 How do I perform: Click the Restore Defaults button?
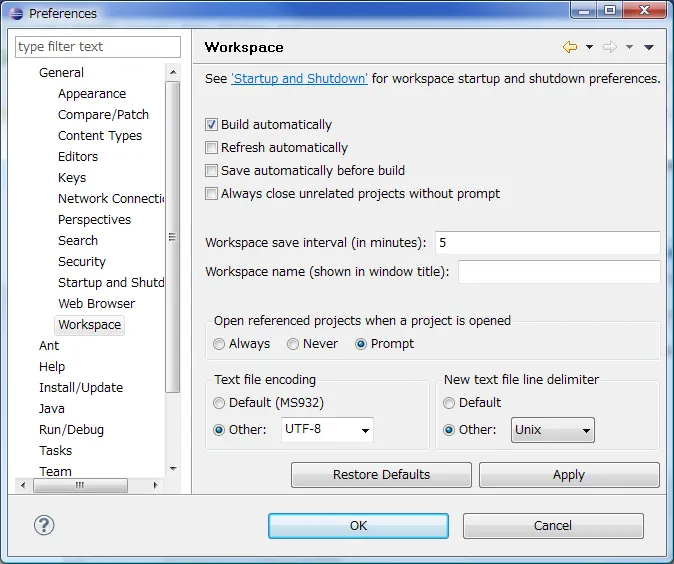pos(381,475)
